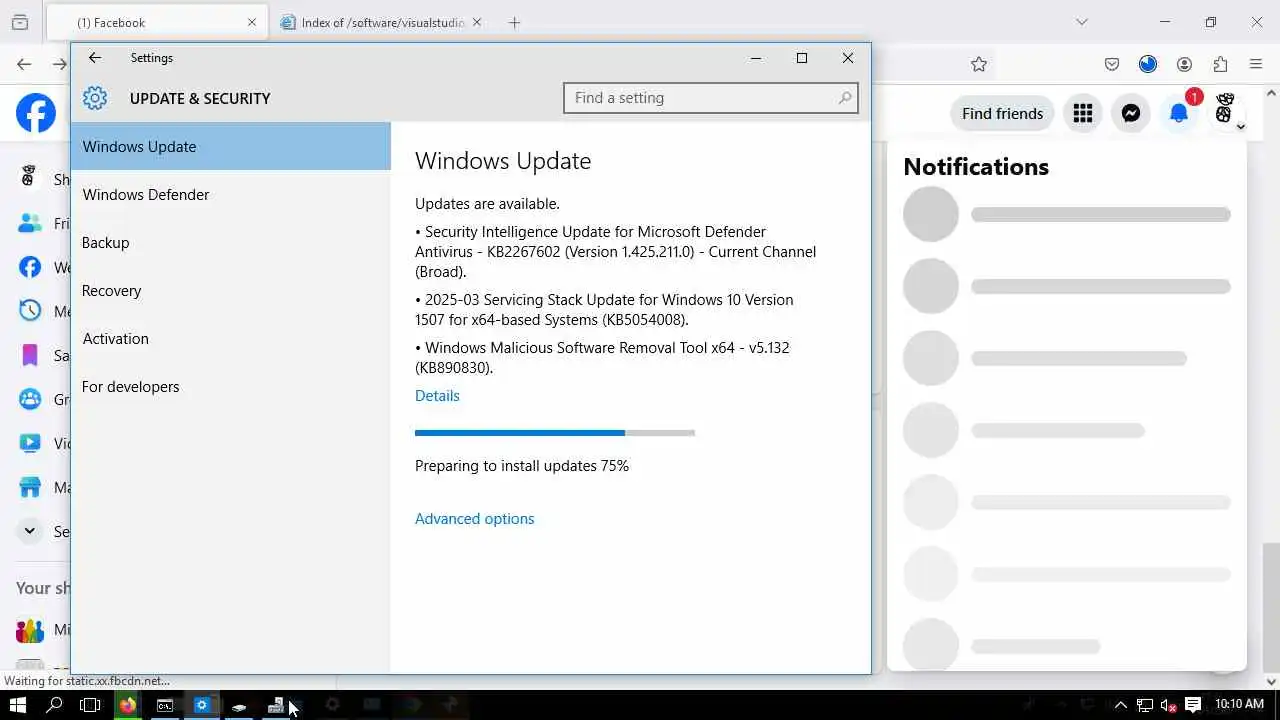Click the network tray icon
This screenshot has height=720, width=1280.
(1145, 705)
